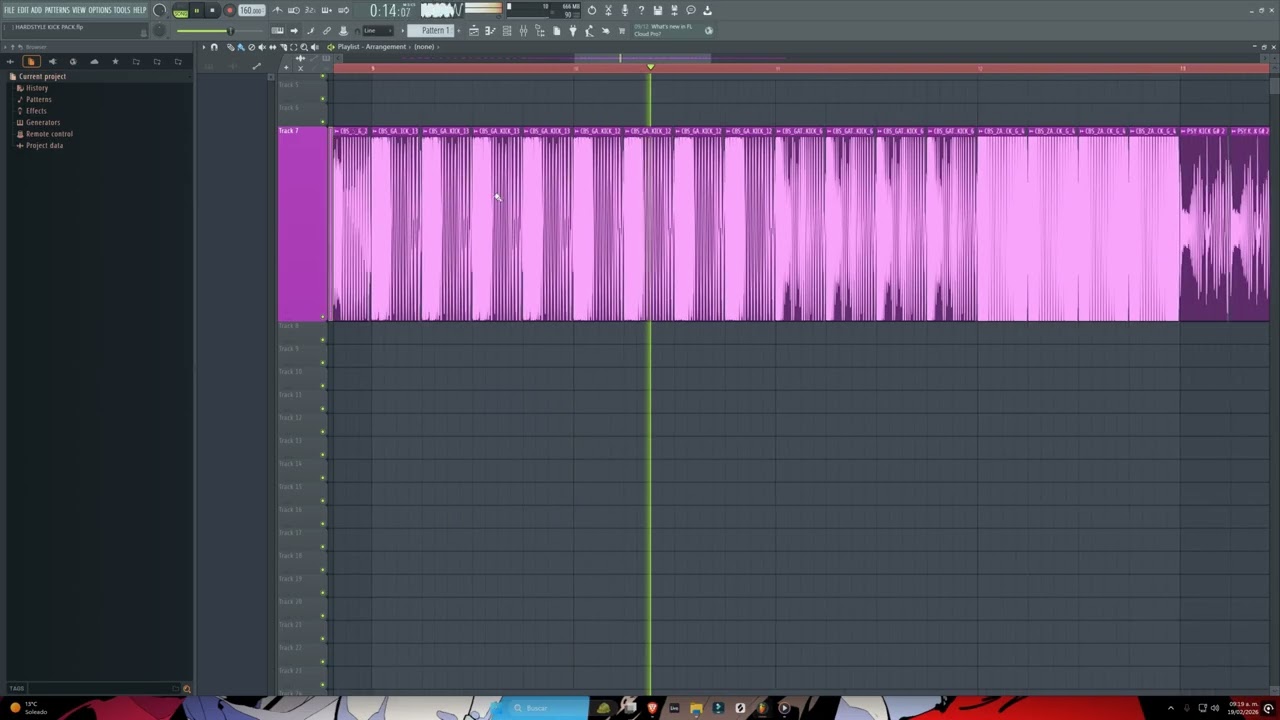Open the plugin picker icon
This screenshot has height=720, width=1280.
pyautogui.click(x=572, y=30)
